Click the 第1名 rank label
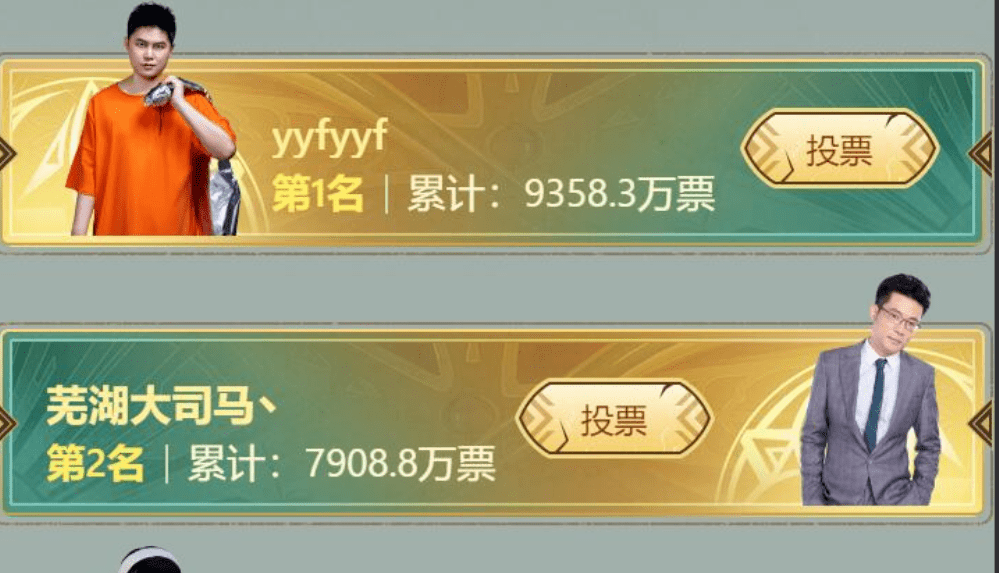The width and height of the screenshot is (999, 573). pyautogui.click(x=317, y=193)
